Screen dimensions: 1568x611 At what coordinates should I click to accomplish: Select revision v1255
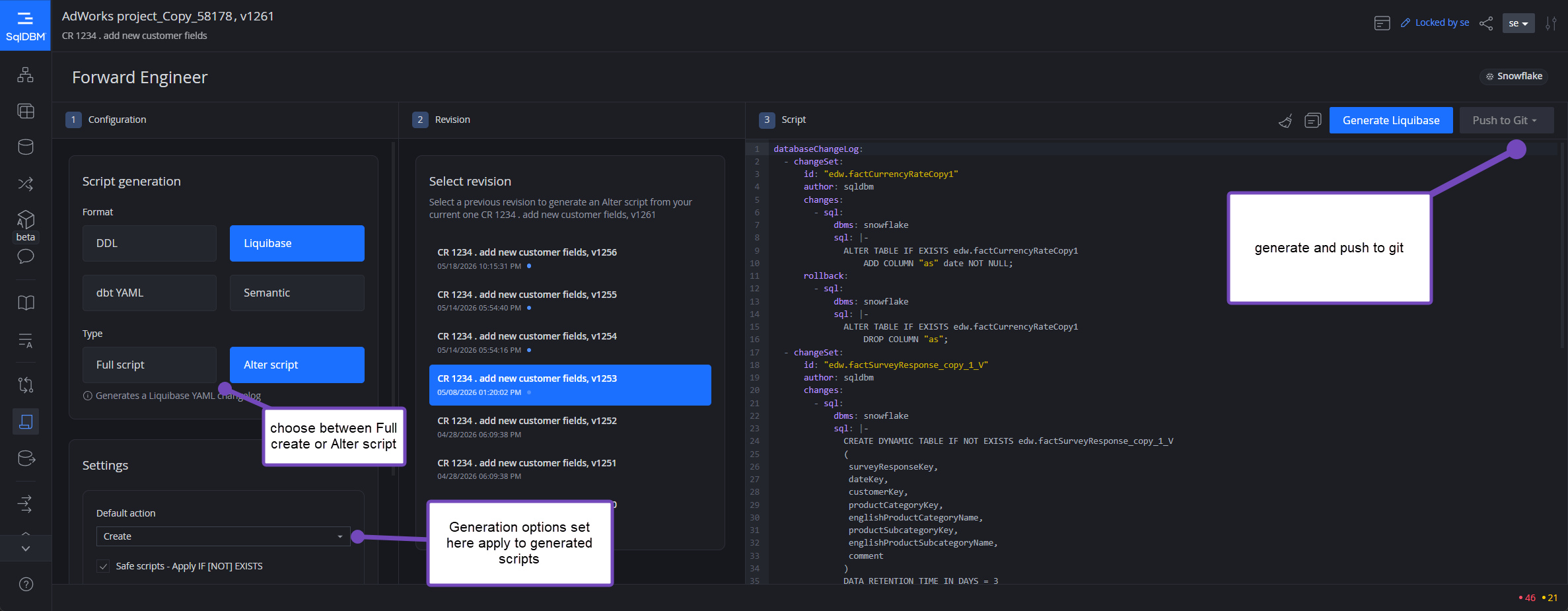click(x=570, y=301)
